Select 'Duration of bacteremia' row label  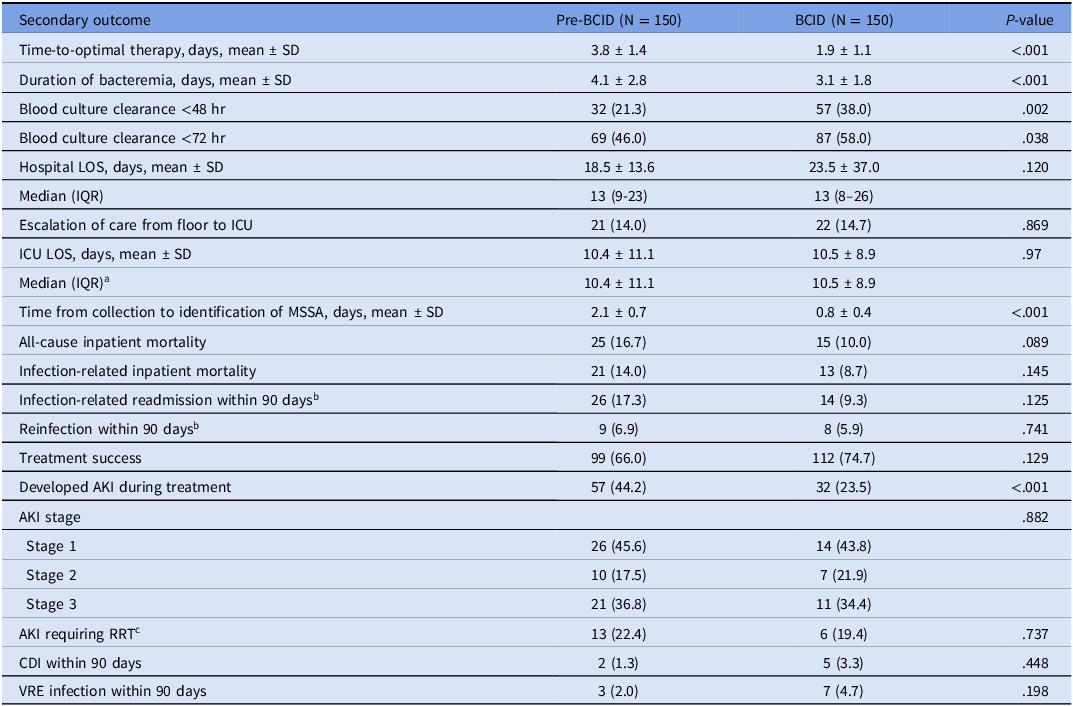[155, 80]
